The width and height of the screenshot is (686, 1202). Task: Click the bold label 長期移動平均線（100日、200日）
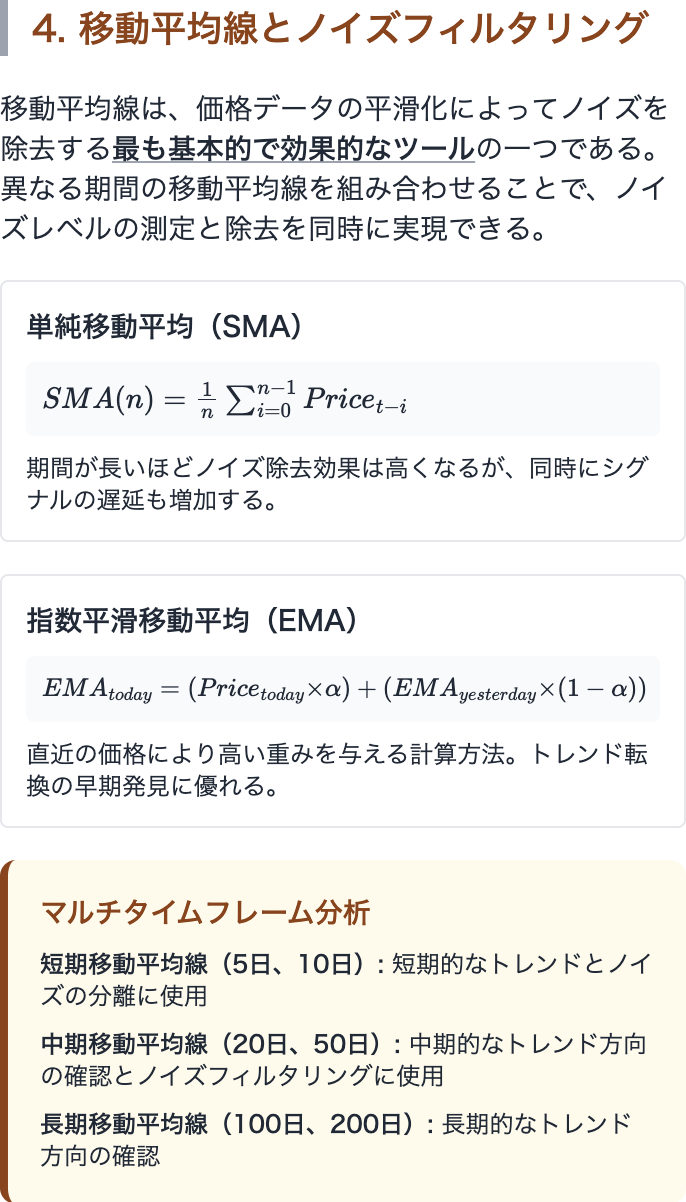(226, 1124)
